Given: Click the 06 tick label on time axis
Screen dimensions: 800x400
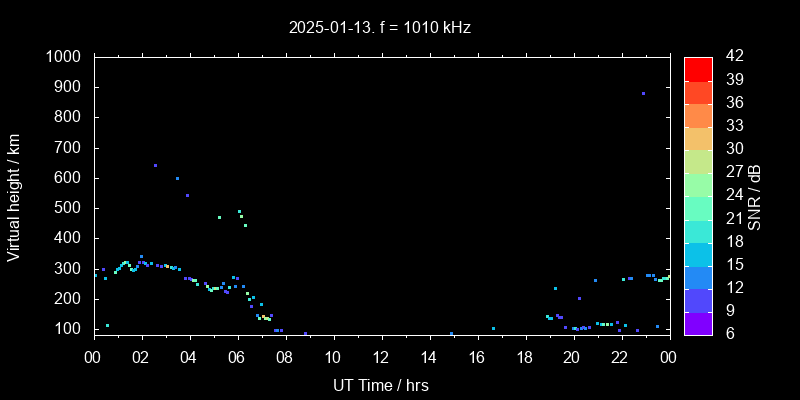Looking at the screenshot, I should pos(237,356).
